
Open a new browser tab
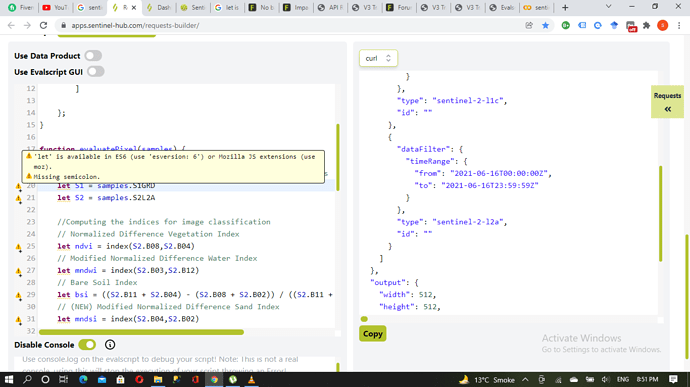(x=565, y=7)
